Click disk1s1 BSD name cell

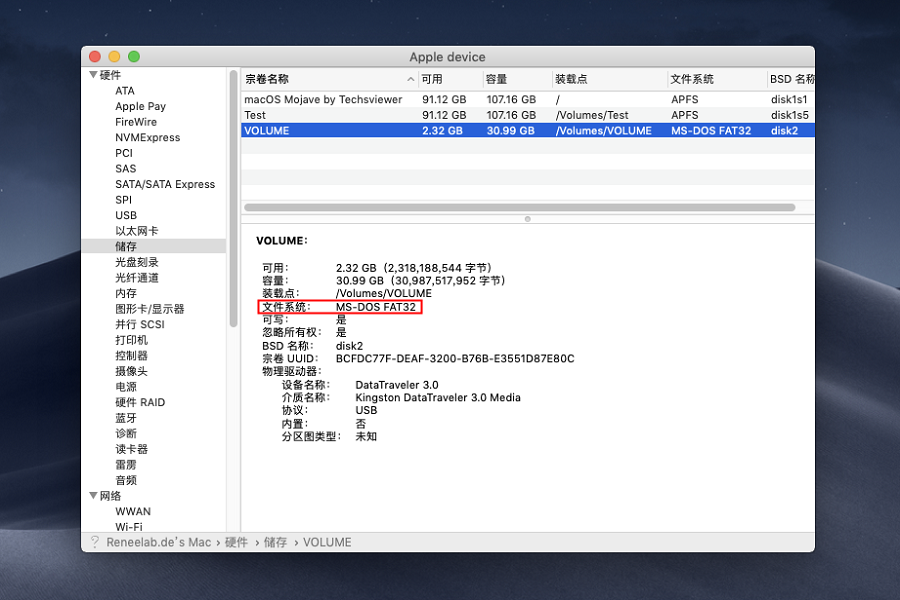coord(789,99)
